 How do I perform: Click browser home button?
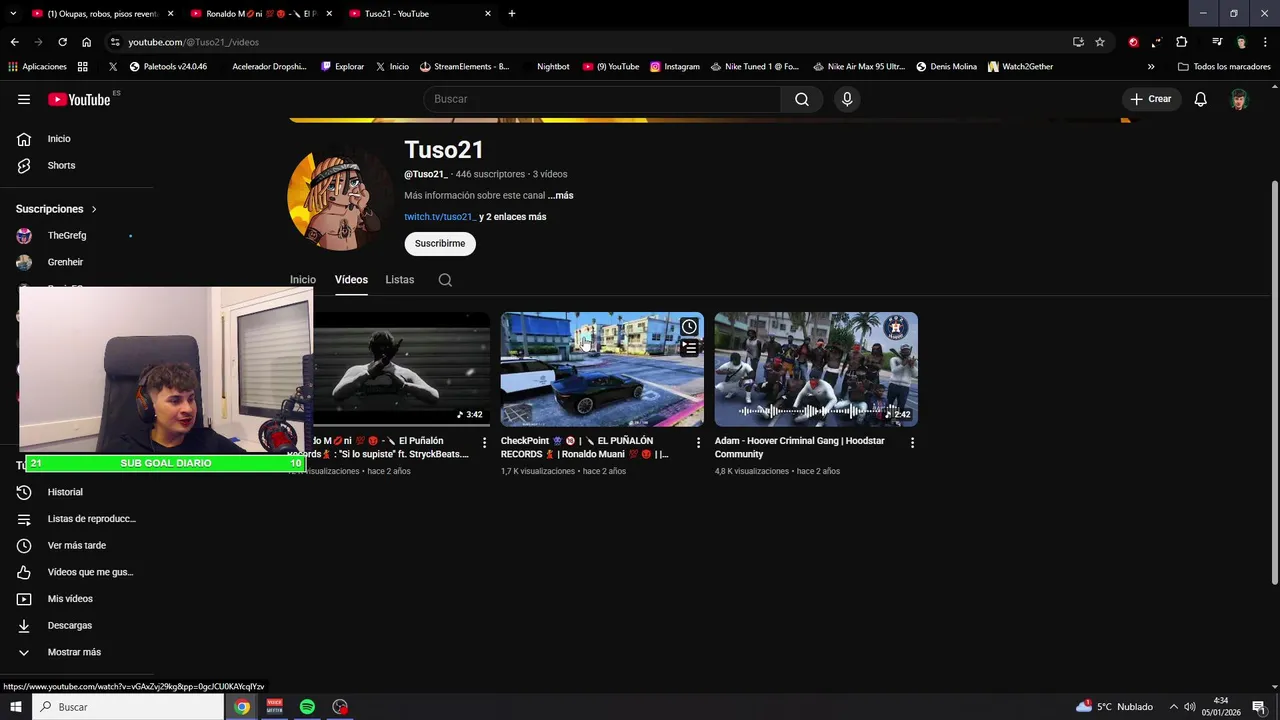[x=87, y=42]
